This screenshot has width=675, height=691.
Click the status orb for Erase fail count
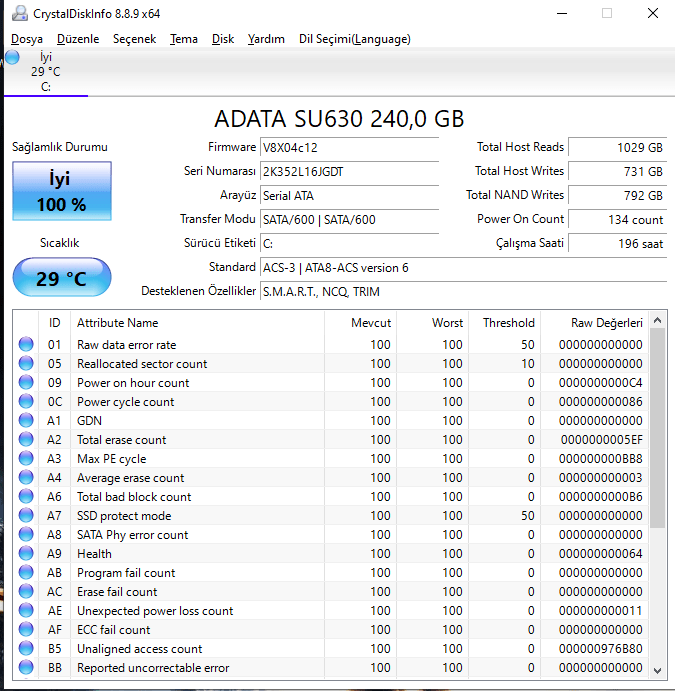[26, 591]
